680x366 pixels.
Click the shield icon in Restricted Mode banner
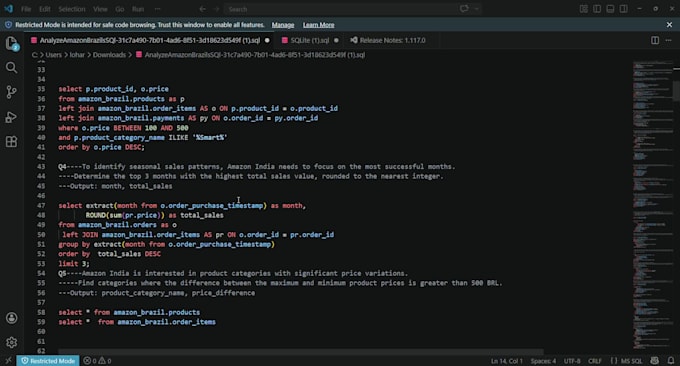(8, 25)
